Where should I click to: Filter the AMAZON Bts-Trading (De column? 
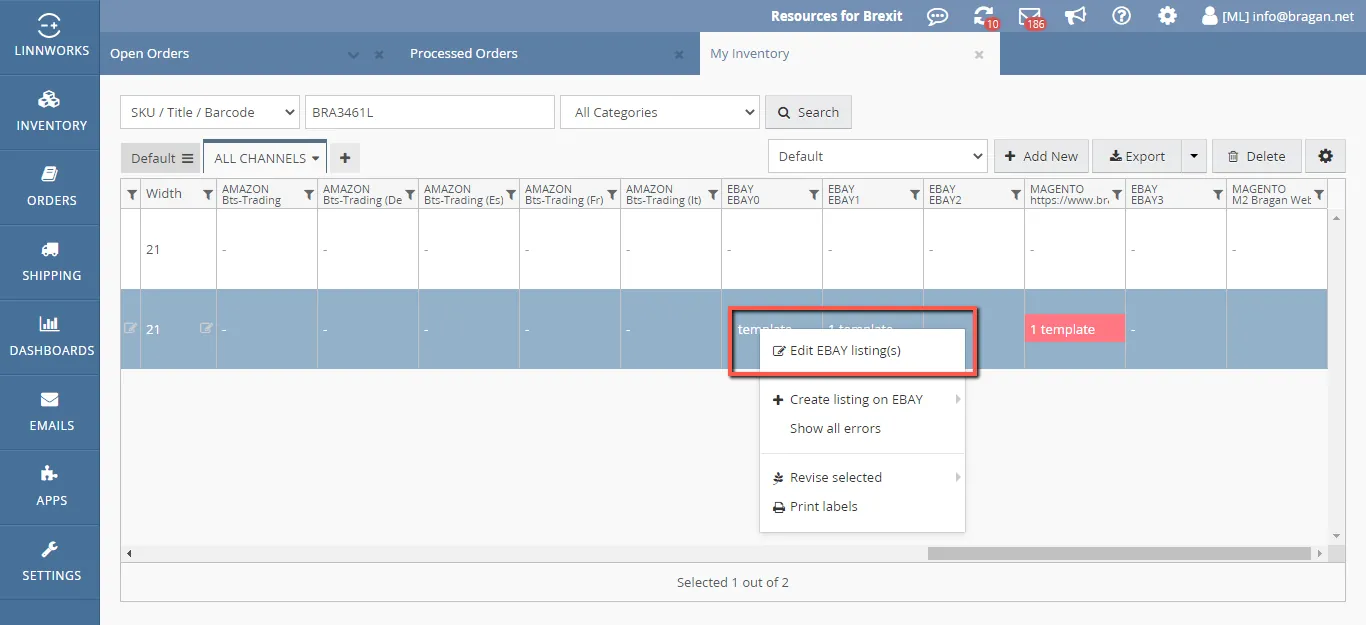(410, 194)
